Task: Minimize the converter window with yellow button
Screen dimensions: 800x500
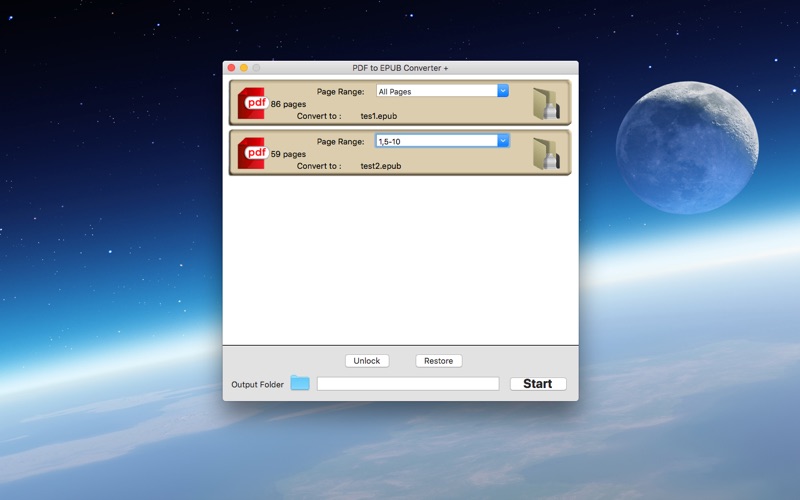Action: (244, 68)
